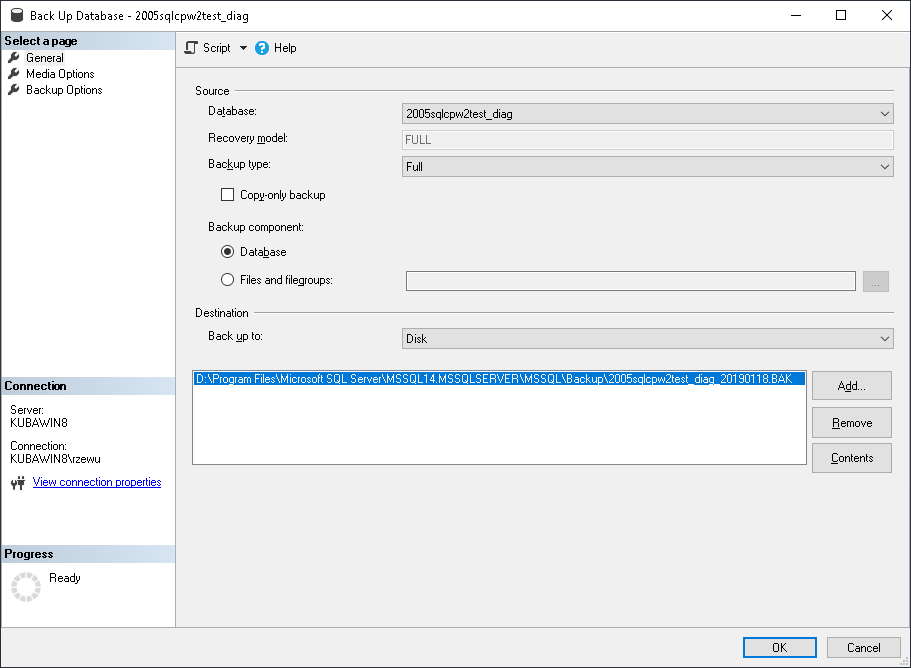Minimize the Back Up Database window
This screenshot has height=668, width=911.
(x=796, y=15)
